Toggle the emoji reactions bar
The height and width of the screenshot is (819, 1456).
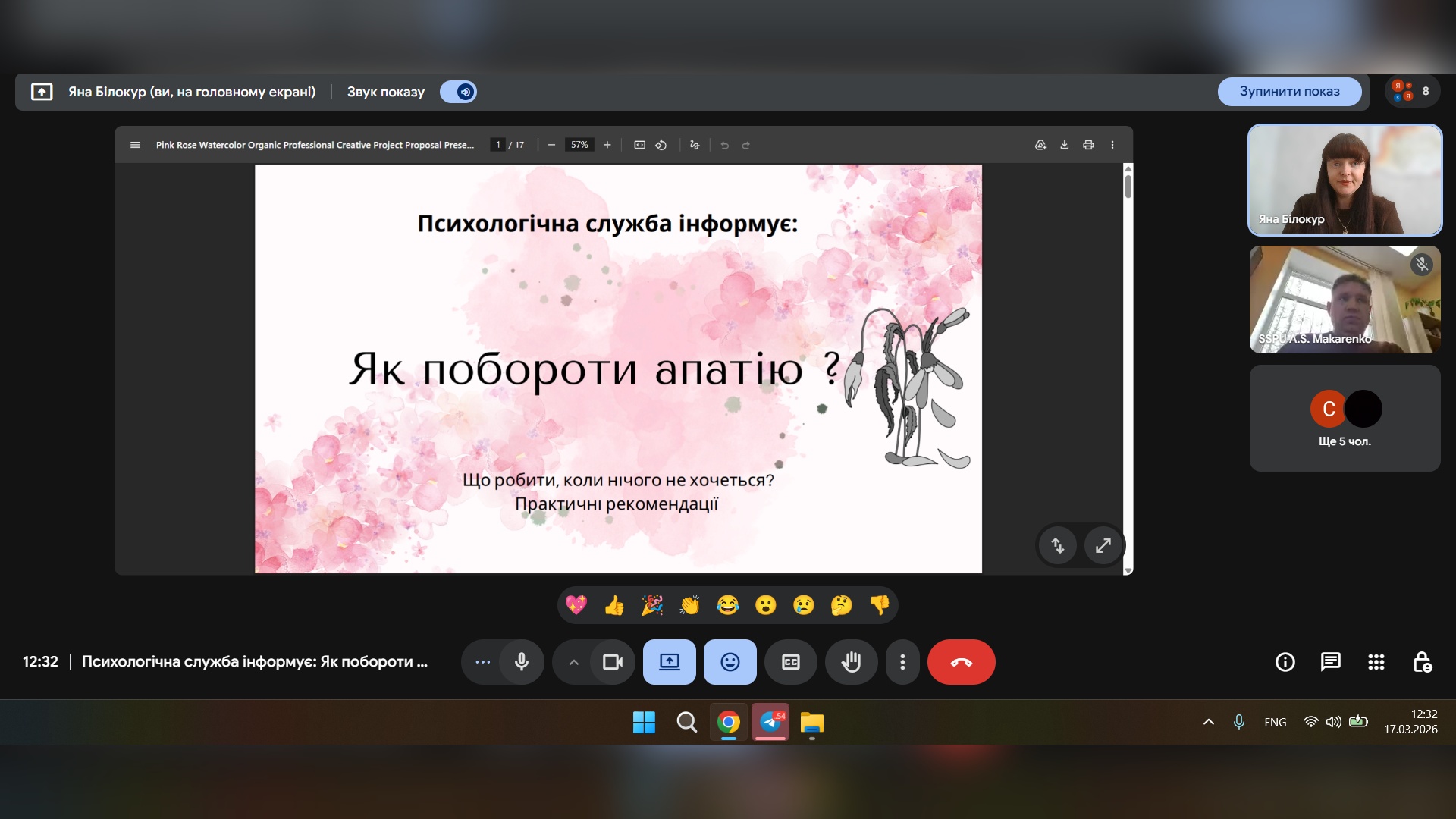[730, 662]
